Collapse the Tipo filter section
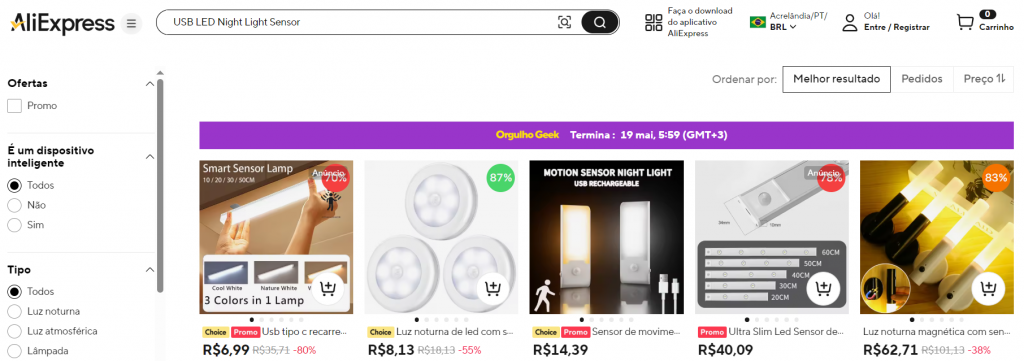Screen dimensions: 1024x361 pos(150,270)
